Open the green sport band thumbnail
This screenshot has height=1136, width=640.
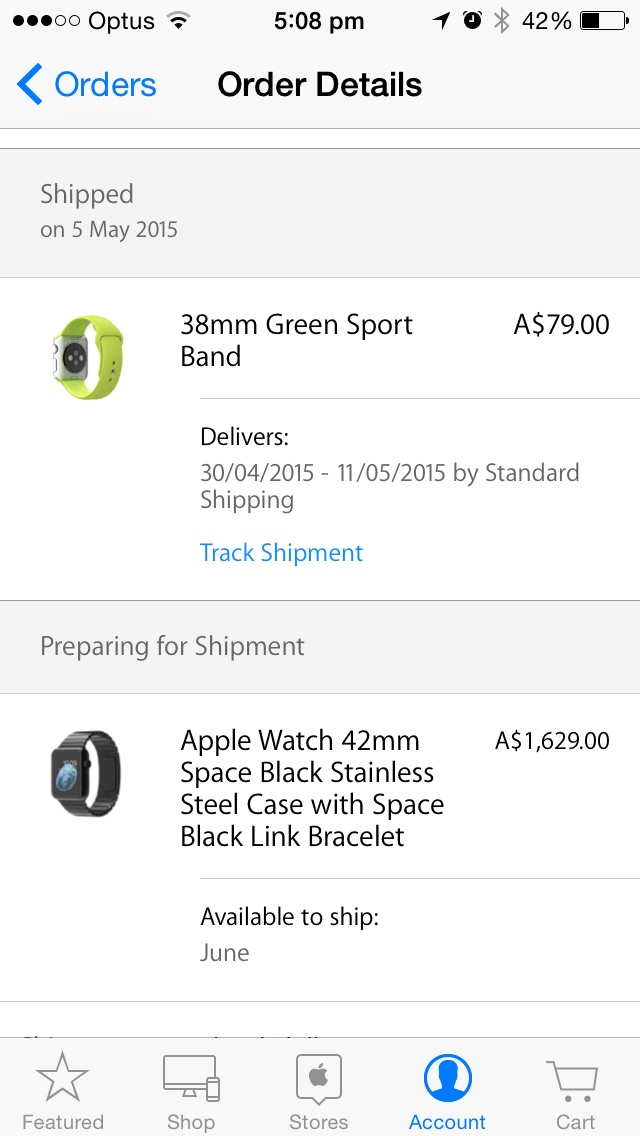pos(87,357)
